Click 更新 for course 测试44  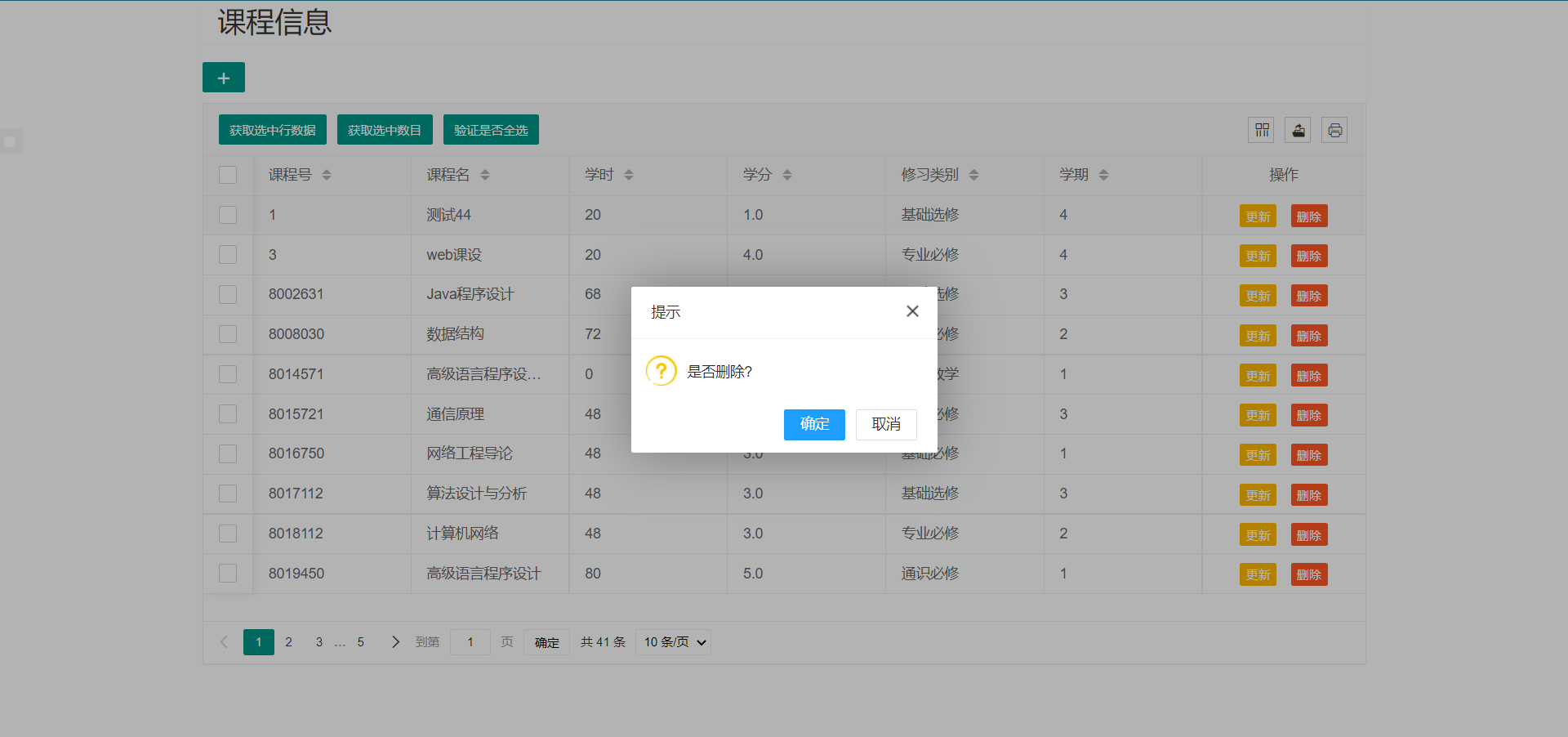1258,216
